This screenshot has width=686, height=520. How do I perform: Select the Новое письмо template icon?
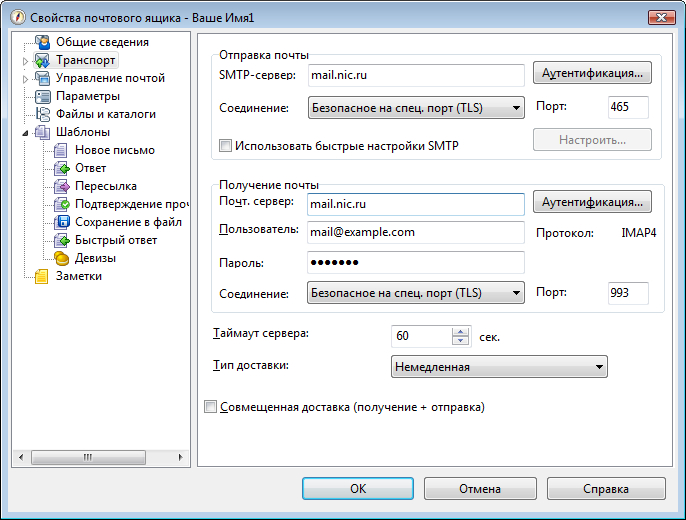60,150
